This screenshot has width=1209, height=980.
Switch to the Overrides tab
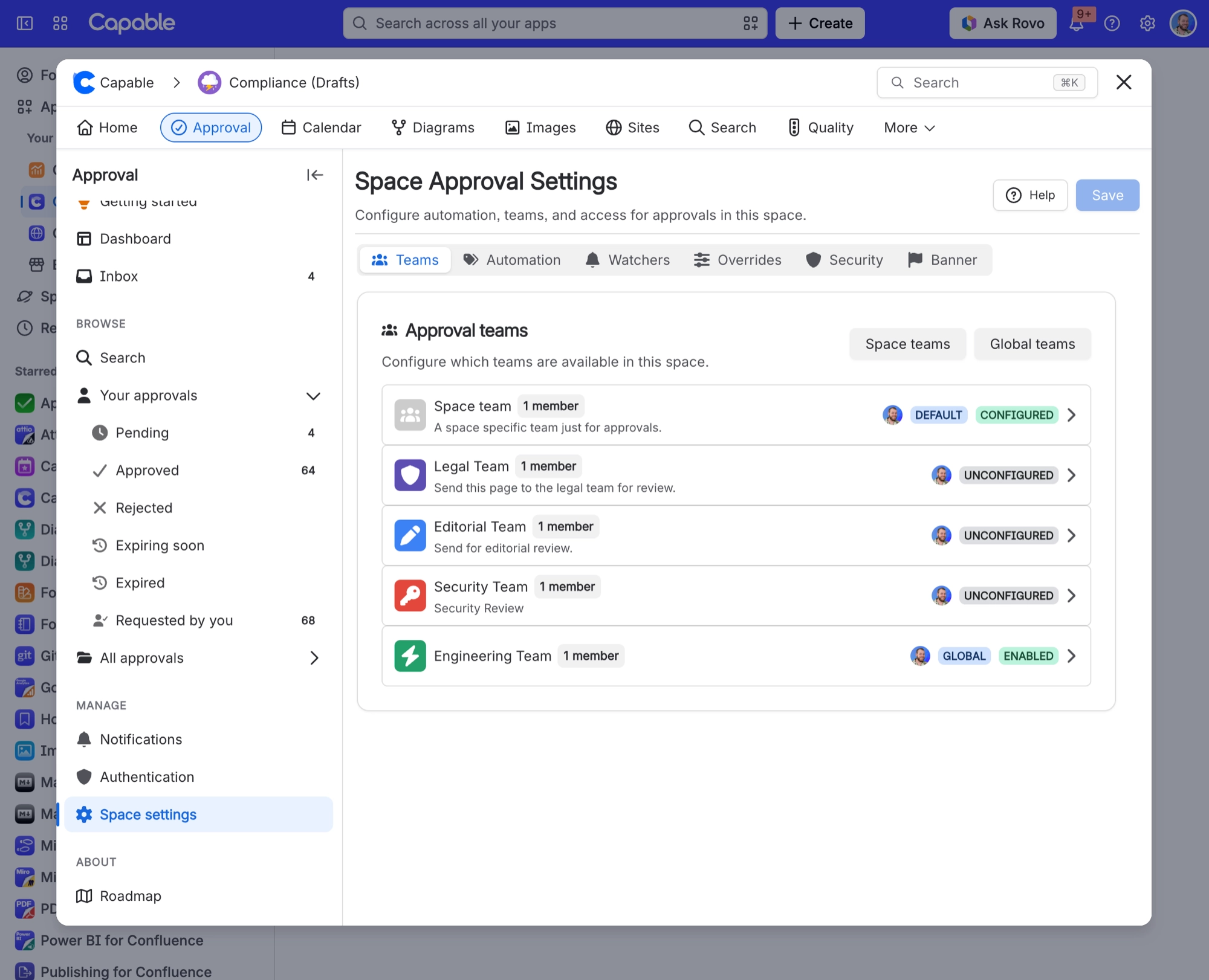click(737, 260)
